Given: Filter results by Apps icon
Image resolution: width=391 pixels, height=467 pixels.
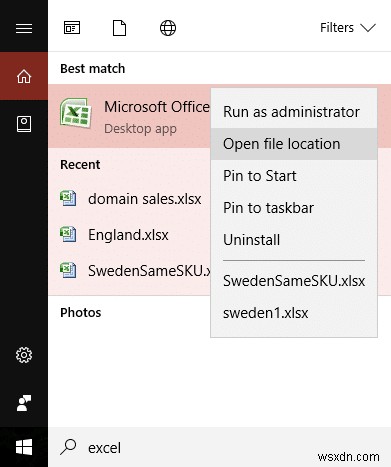Looking at the screenshot, I should pyautogui.click(x=72, y=28).
